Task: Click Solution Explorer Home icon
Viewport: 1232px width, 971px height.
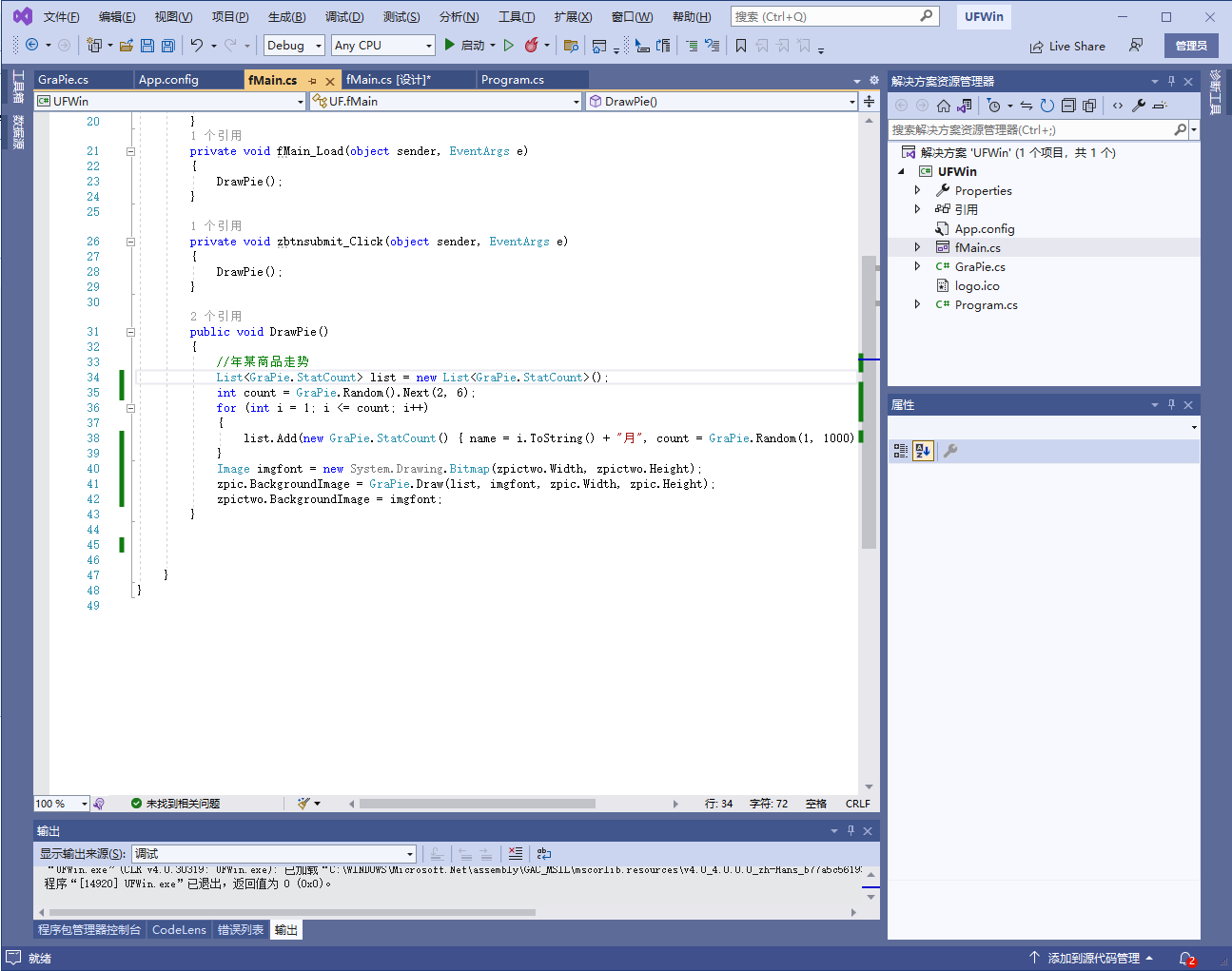Action: click(944, 106)
